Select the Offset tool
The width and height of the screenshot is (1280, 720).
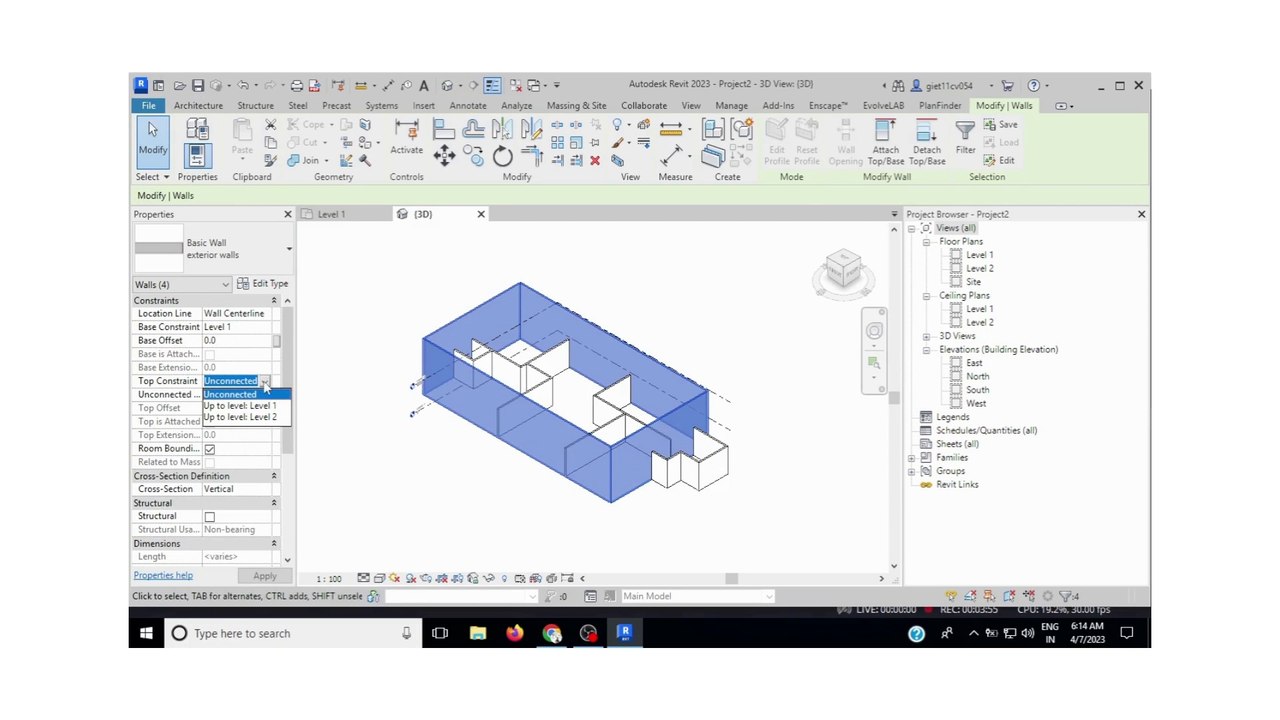(474, 128)
